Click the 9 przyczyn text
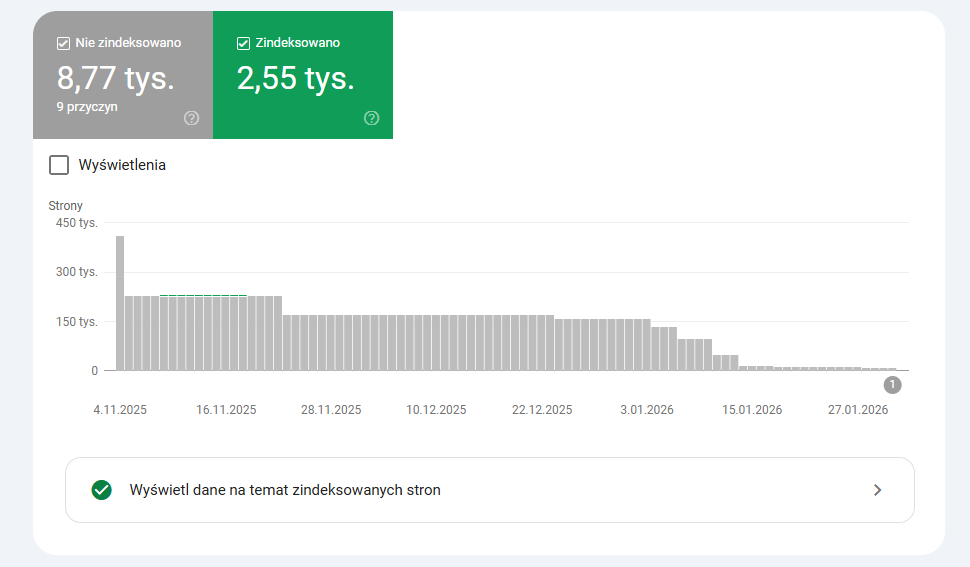970x567 pixels. [88, 107]
